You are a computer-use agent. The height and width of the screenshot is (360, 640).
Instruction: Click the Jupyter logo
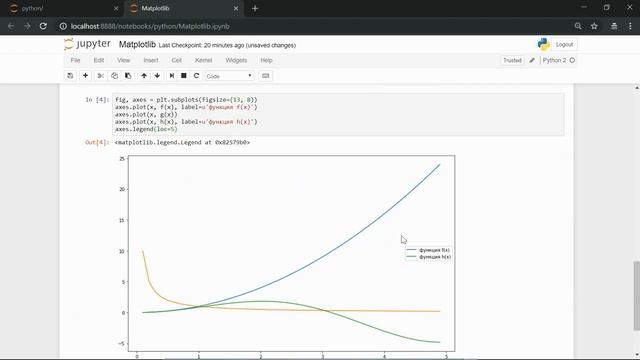(x=87, y=44)
